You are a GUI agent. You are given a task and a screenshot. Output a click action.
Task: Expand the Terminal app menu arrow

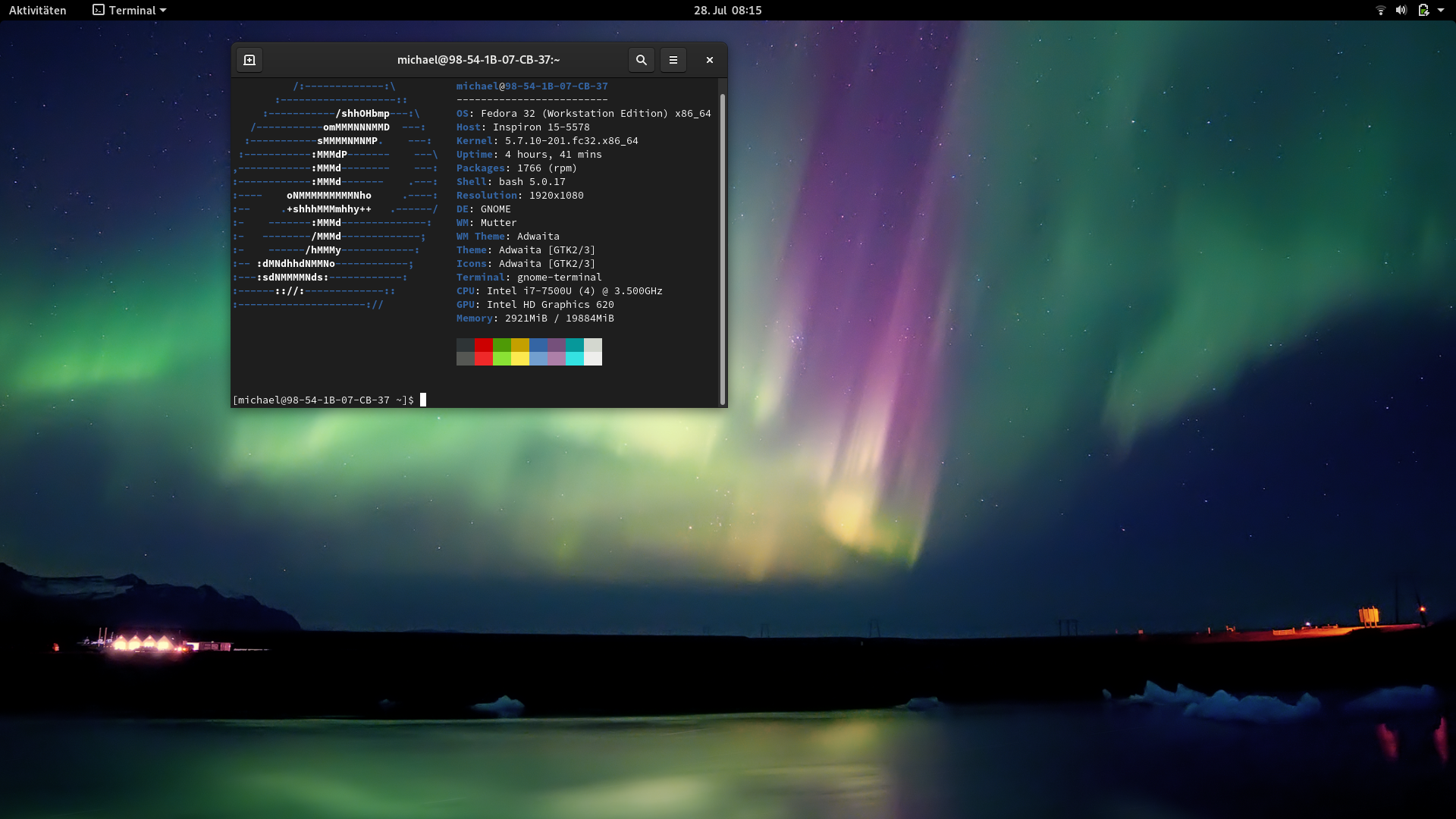[163, 11]
